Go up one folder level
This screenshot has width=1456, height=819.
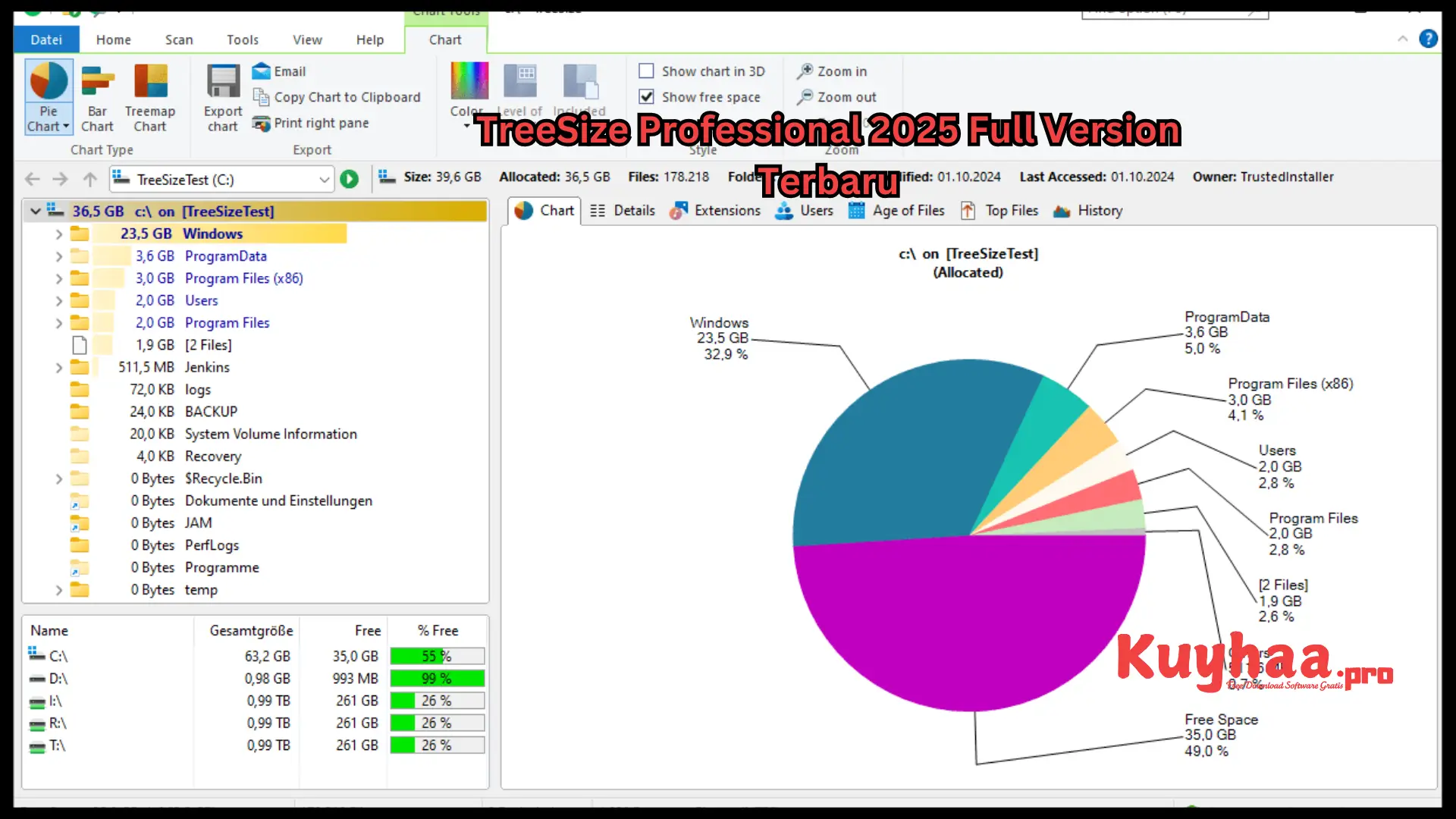(89, 180)
